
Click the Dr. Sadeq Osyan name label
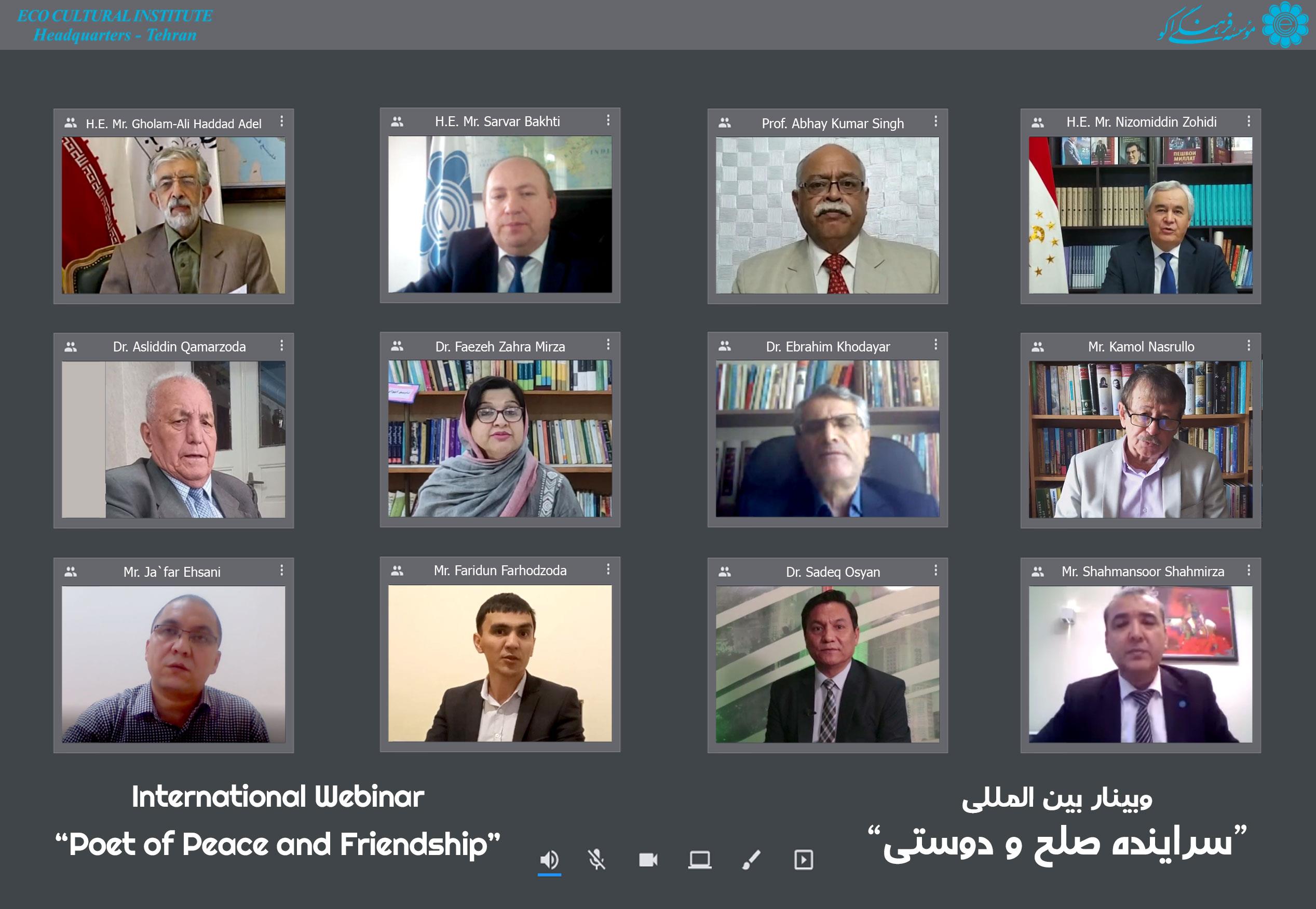pyautogui.click(x=833, y=572)
